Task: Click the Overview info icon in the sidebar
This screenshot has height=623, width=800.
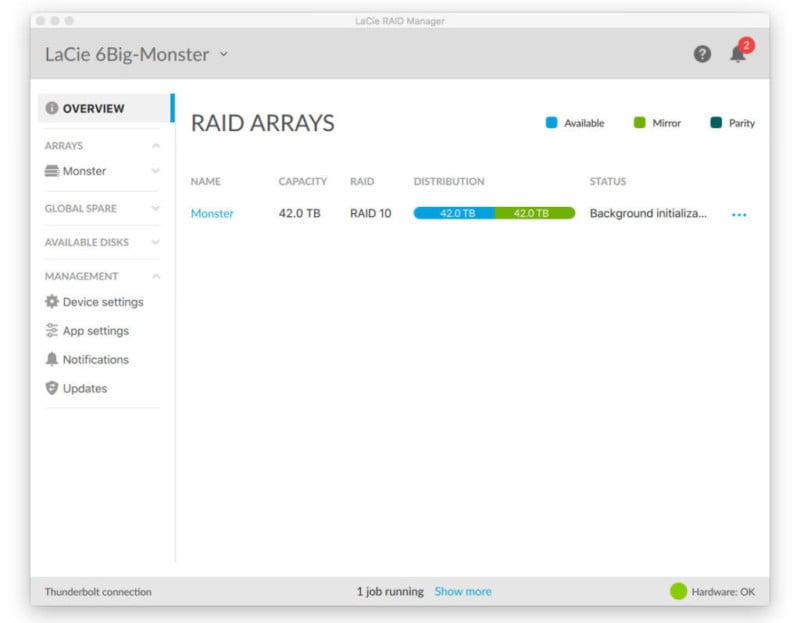Action: click(52, 108)
